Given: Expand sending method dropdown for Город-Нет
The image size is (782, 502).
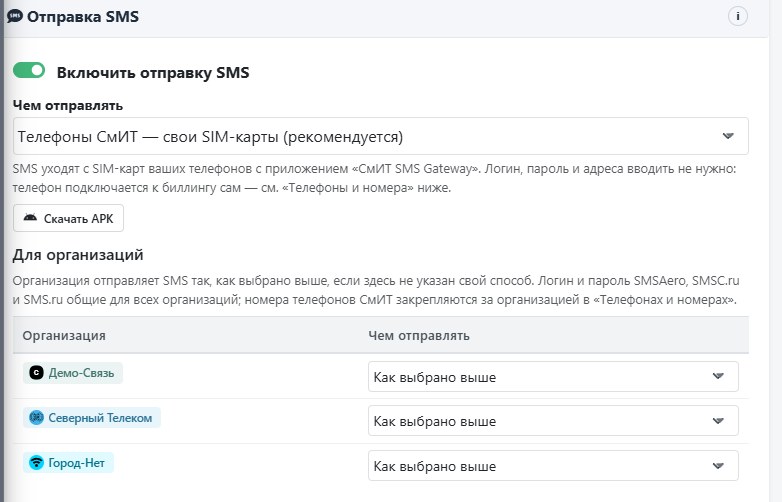Looking at the screenshot, I should tap(553, 466).
